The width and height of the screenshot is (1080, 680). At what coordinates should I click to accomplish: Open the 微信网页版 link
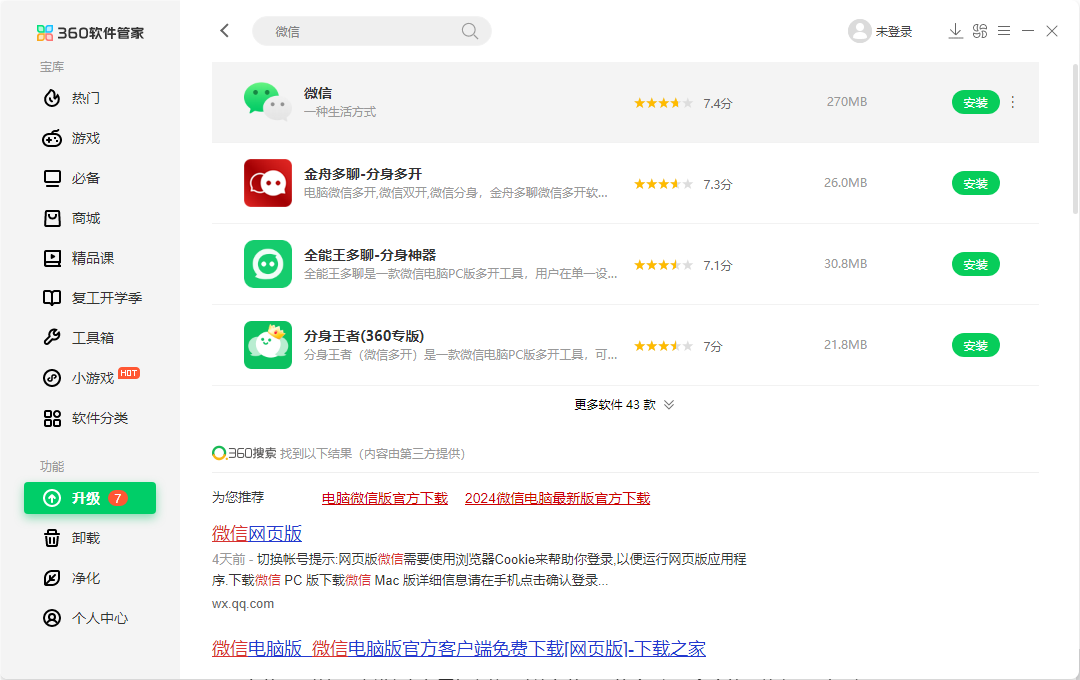(255, 534)
